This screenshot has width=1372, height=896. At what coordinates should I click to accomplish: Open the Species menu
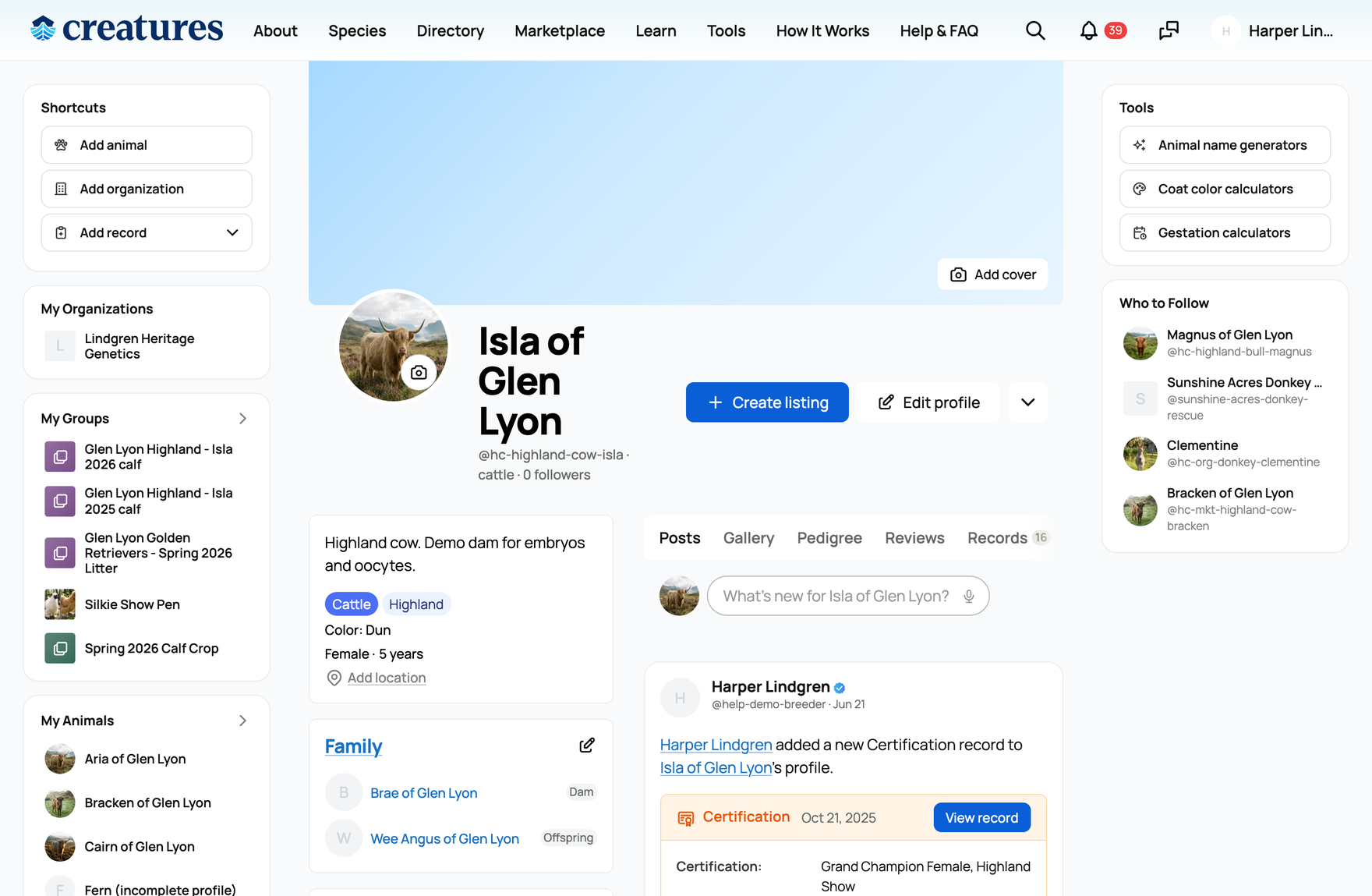(357, 30)
